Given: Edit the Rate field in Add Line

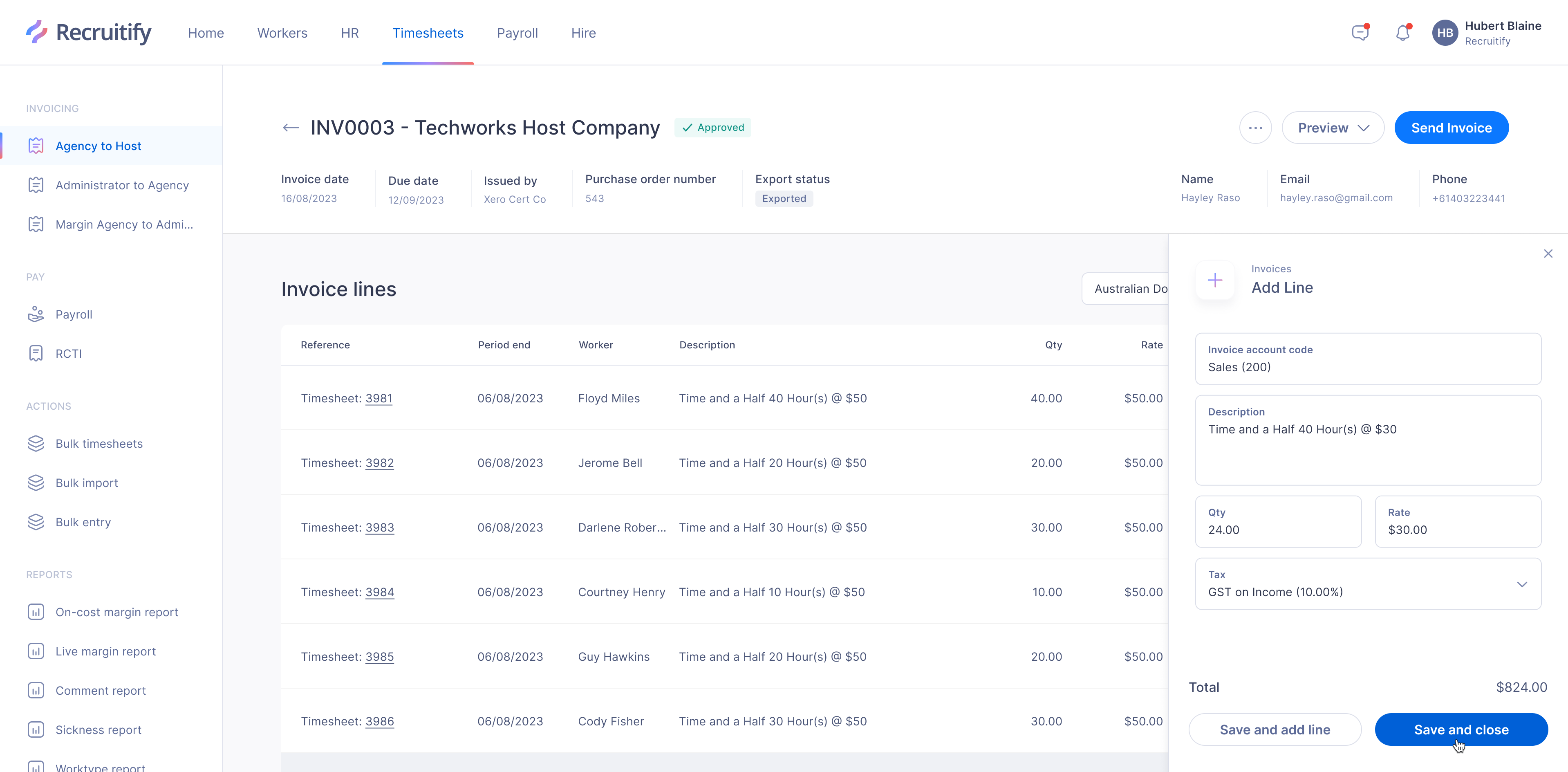Looking at the screenshot, I should 1458,521.
